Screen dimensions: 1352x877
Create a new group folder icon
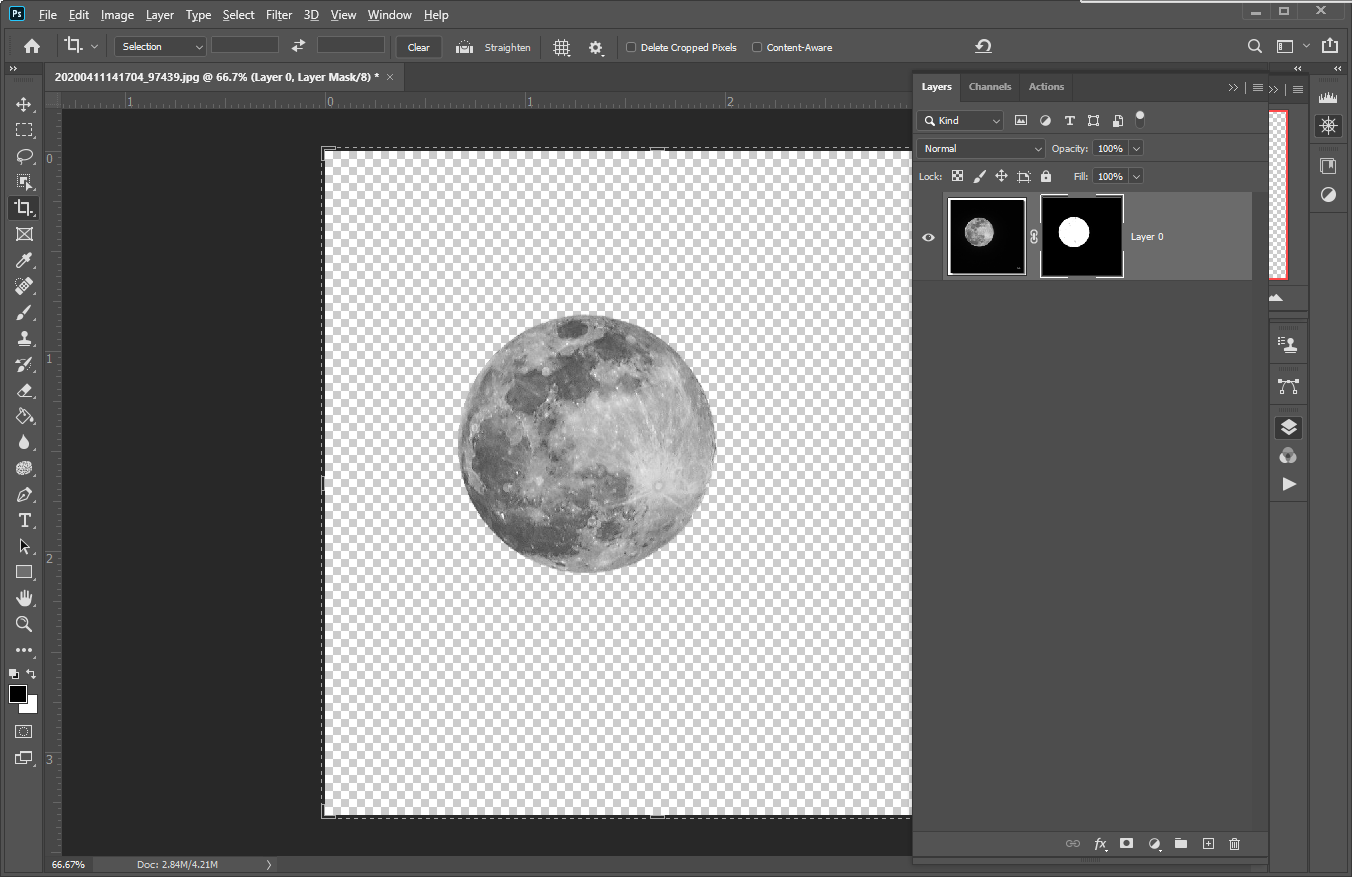1180,844
